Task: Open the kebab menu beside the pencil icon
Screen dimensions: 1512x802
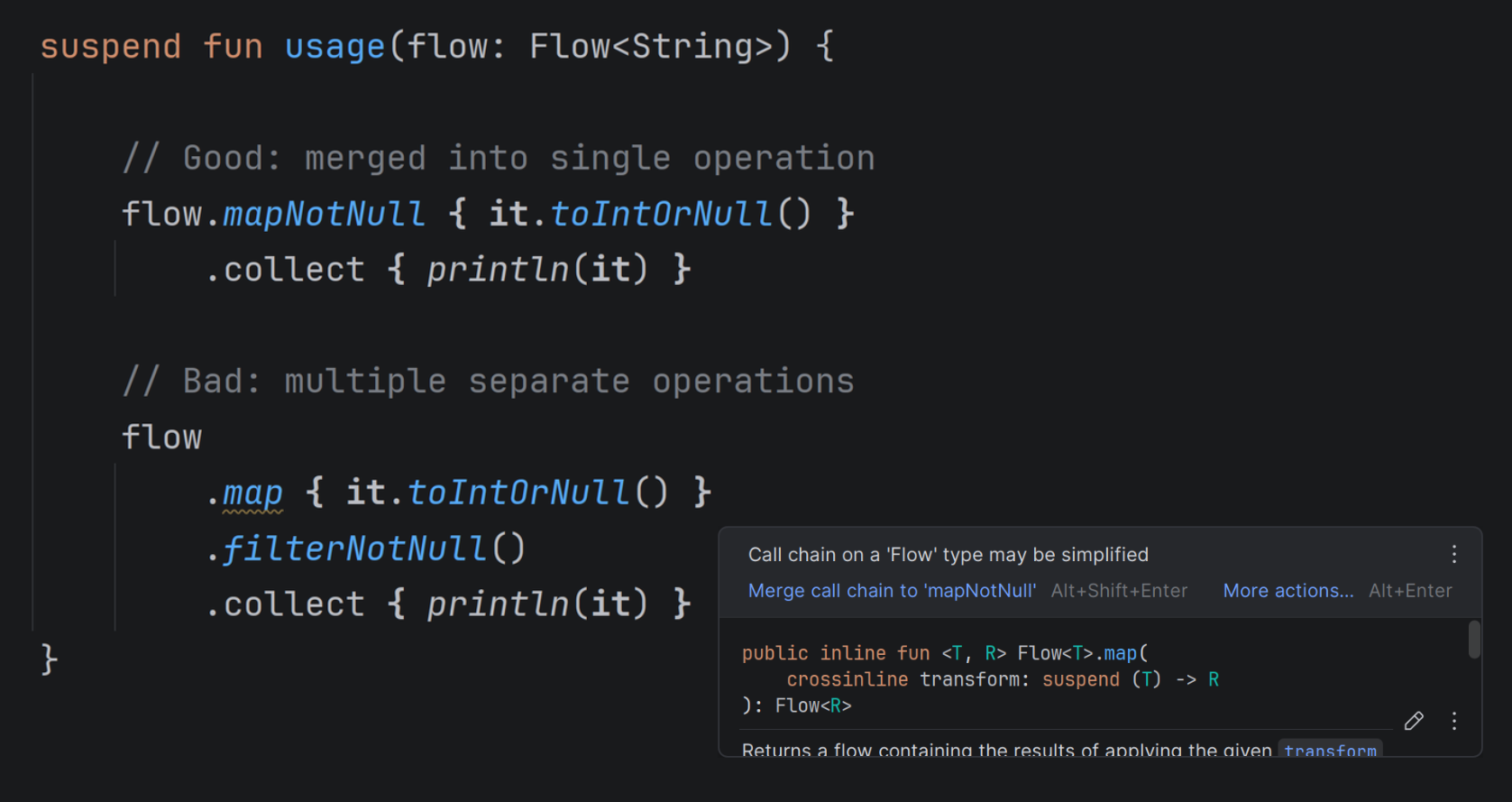Action: (1453, 720)
